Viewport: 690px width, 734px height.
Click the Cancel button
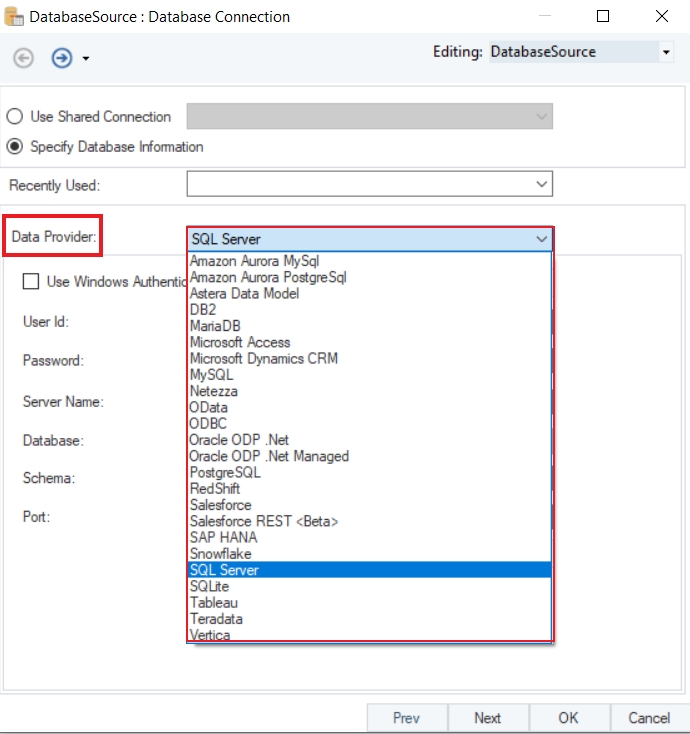(x=649, y=718)
